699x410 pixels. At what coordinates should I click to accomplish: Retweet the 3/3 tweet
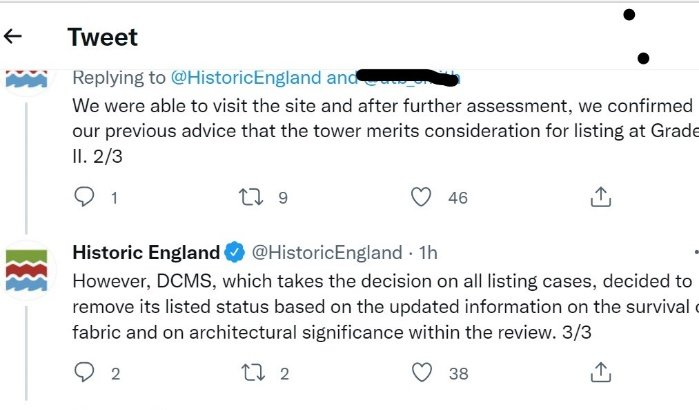pyautogui.click(x=253, y=373)
